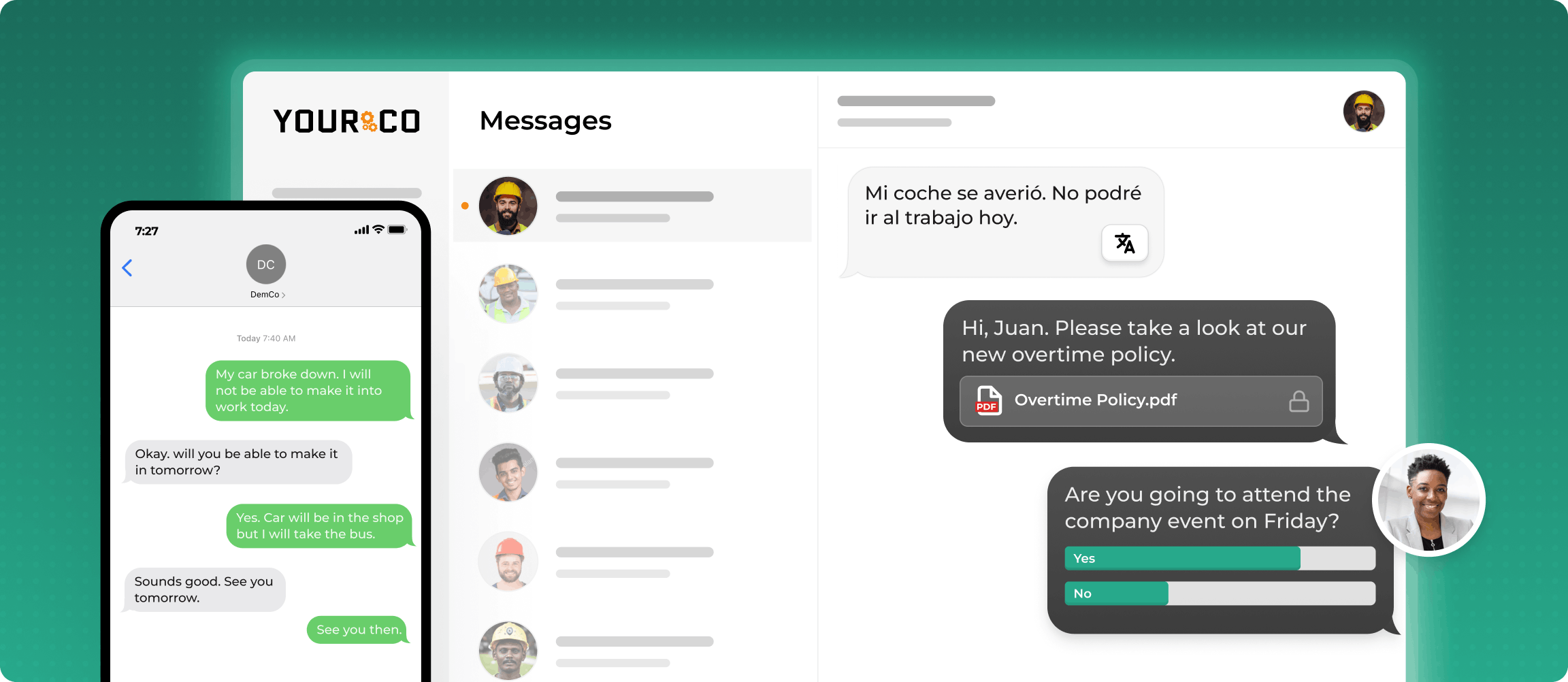Open the DC contact avatar on phone
This screenshot has height=682, width=1568.
(266, 264)
